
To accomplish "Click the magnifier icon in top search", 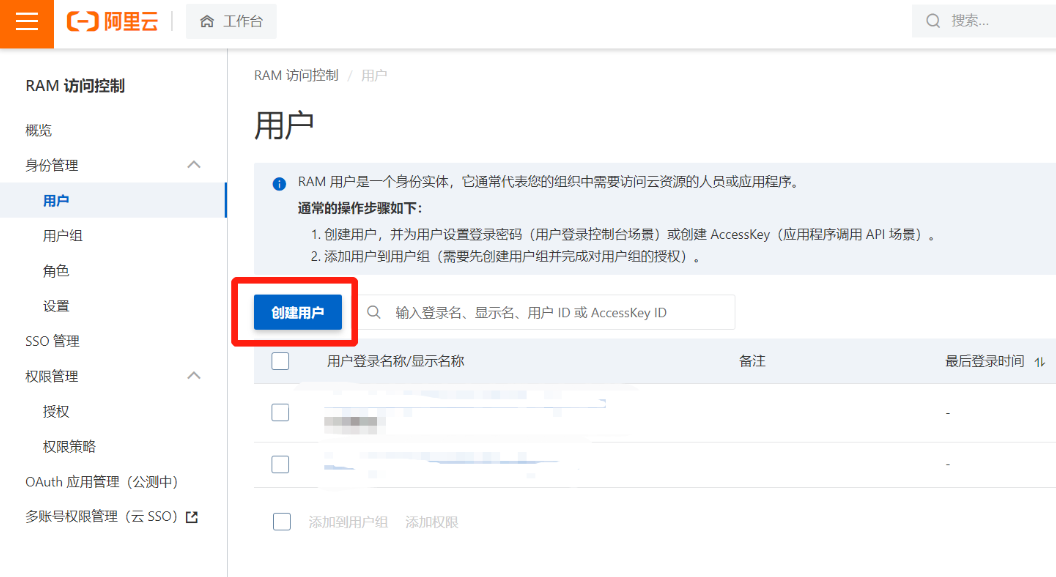I will [933, 21].
